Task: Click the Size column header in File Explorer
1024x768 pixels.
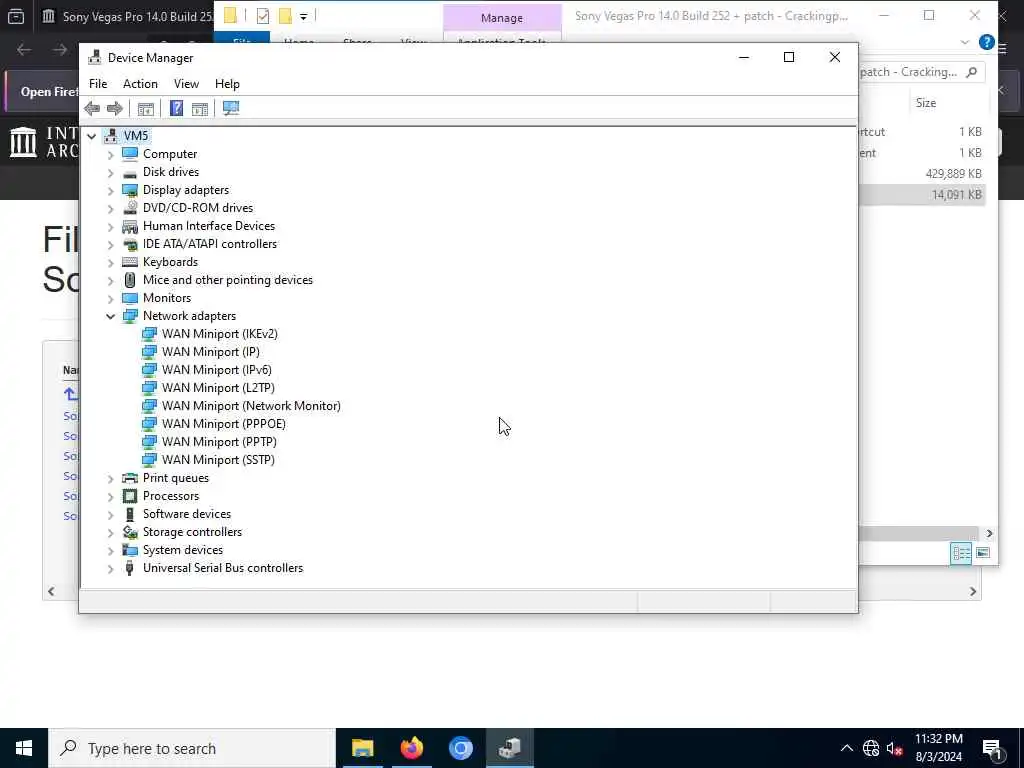Action: pyautogui.click(x=925, y=103)
